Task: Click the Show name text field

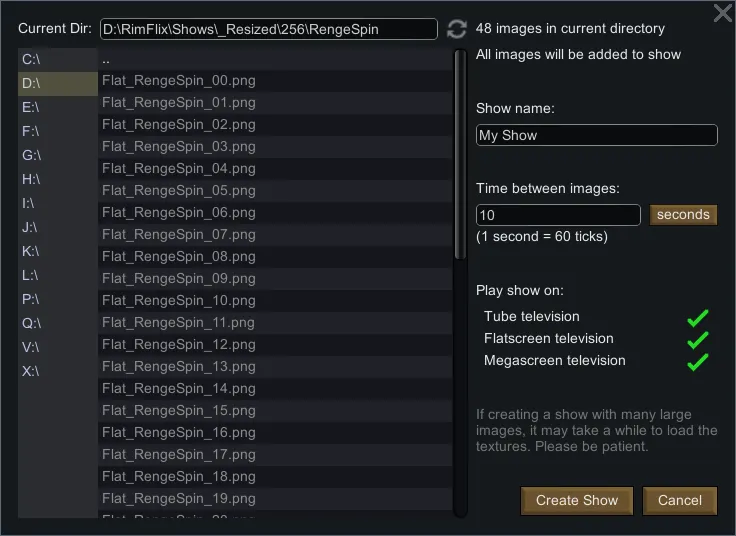Action: [596, 136]
